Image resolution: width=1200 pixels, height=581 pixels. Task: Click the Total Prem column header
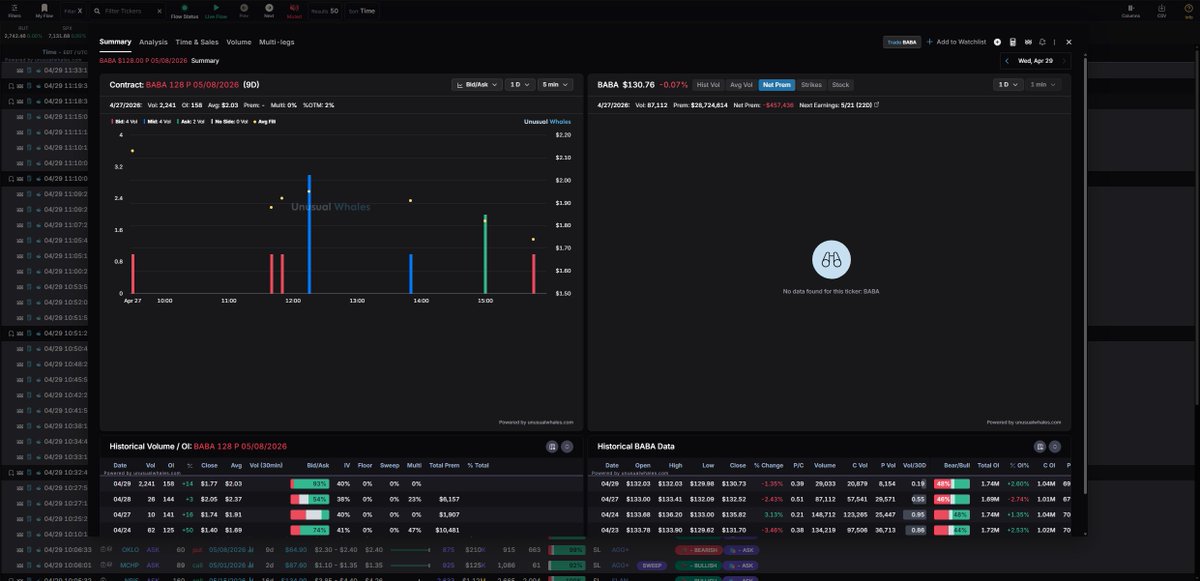tap(444, 465)
